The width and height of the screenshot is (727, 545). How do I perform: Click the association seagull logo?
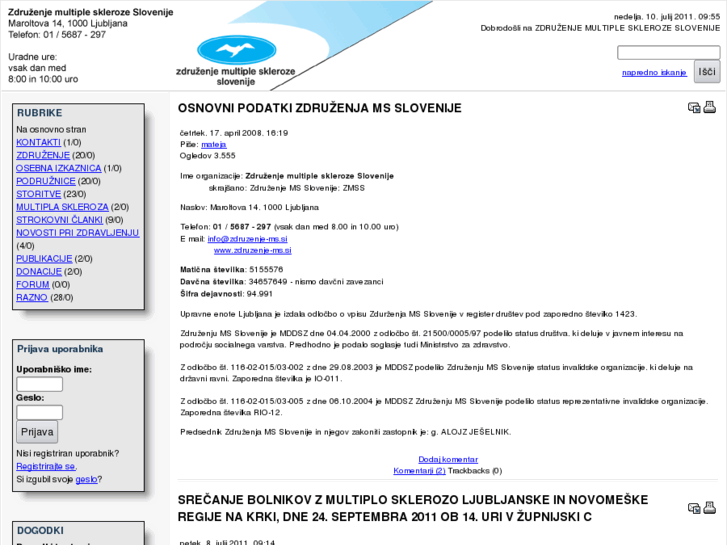[236, 50]
